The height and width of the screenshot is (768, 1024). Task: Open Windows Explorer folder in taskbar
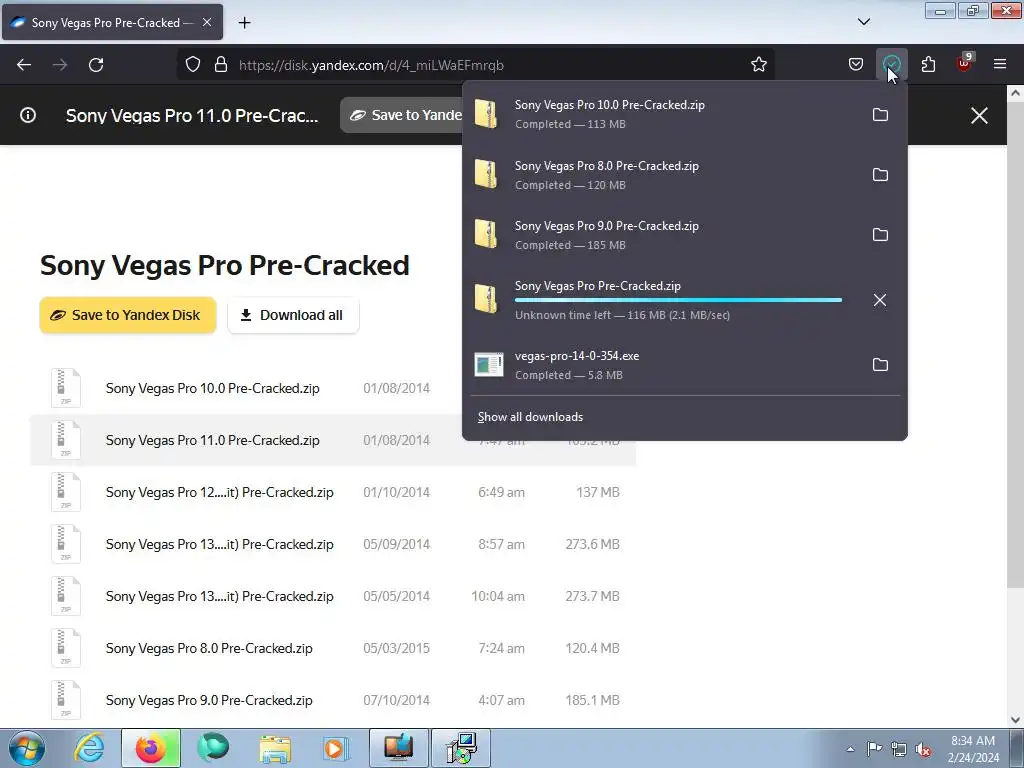point(275,748)
